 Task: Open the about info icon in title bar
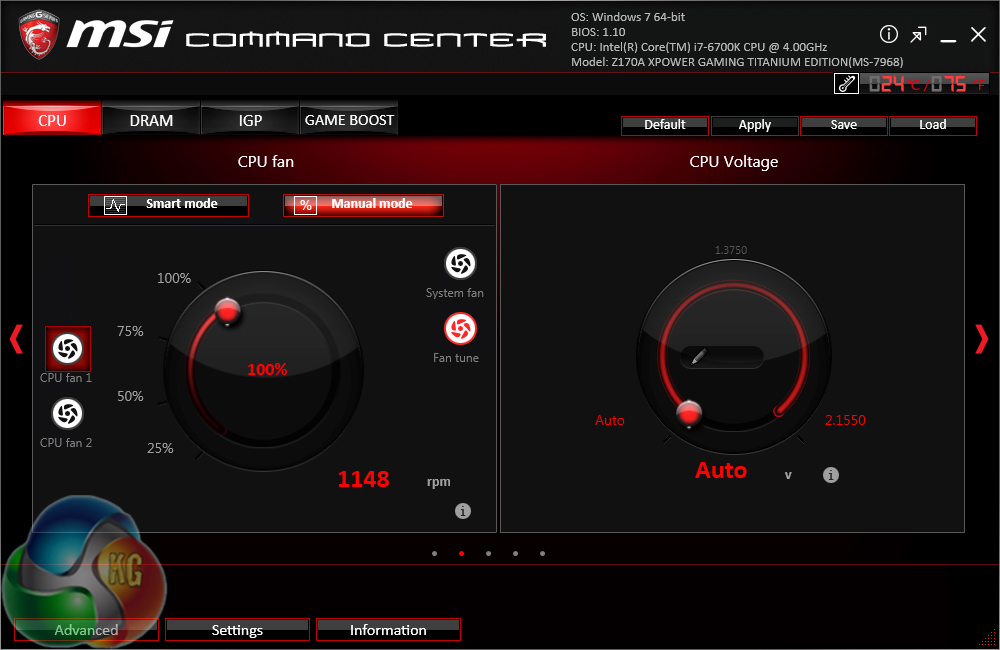click(x=888, y=34)
